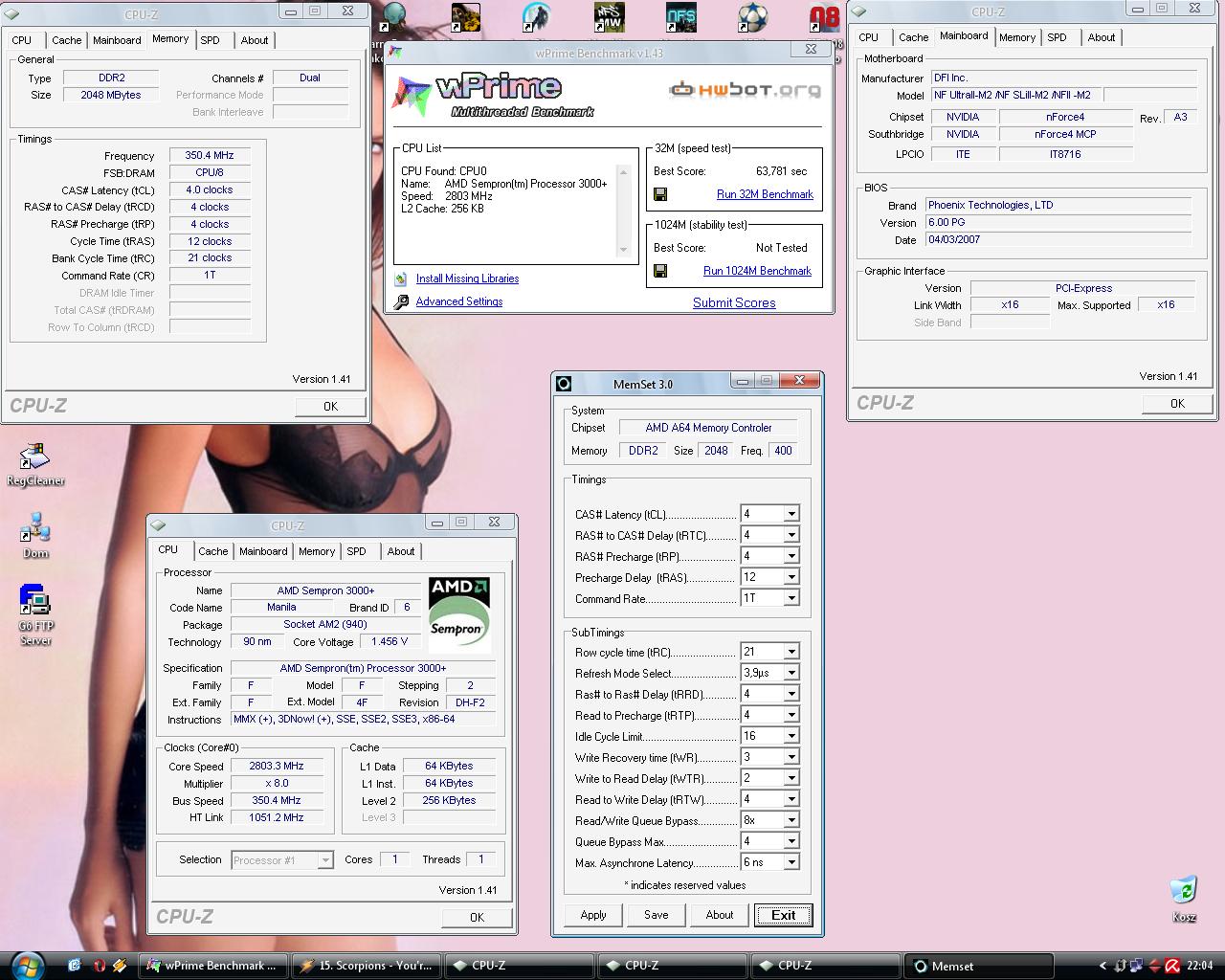Click the Install Missing Libraries icon in wPrime
Image resolution: width=1225 pixels, height=980 pixels.
[401, 278]
